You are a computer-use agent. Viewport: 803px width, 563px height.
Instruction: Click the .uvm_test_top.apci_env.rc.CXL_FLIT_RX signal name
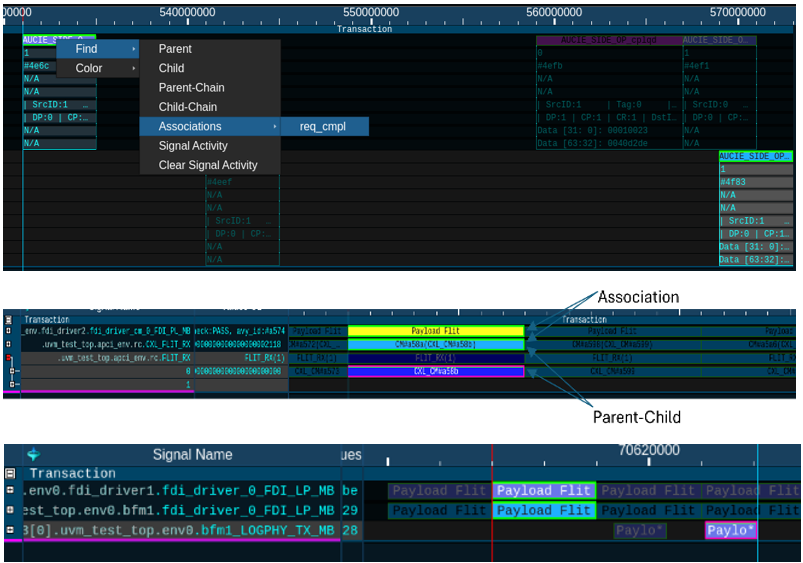point(116,344)
